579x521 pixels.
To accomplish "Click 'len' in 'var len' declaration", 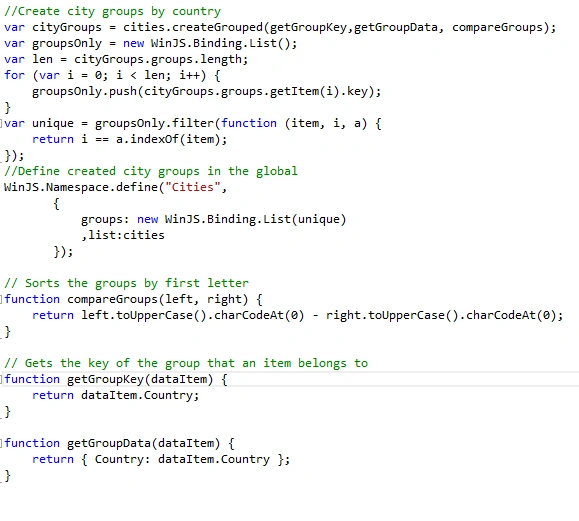I will [x=42, y=59].
